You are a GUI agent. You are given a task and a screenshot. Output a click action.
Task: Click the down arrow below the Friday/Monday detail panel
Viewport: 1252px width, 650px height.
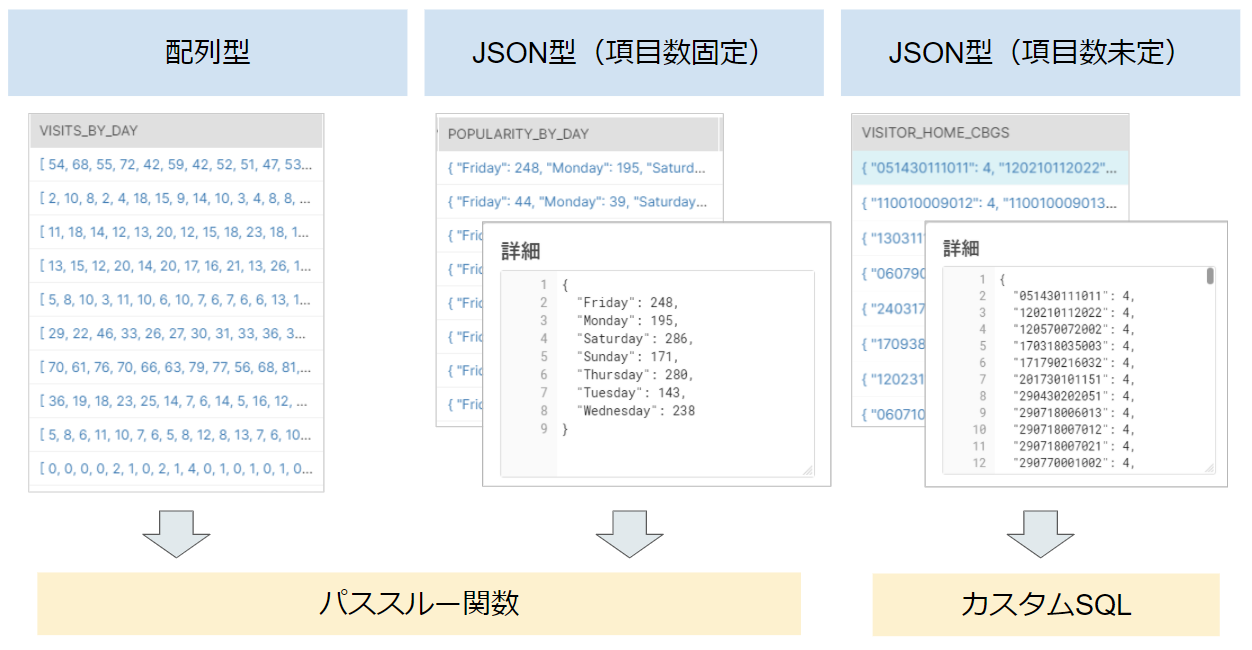click(629, 534)
